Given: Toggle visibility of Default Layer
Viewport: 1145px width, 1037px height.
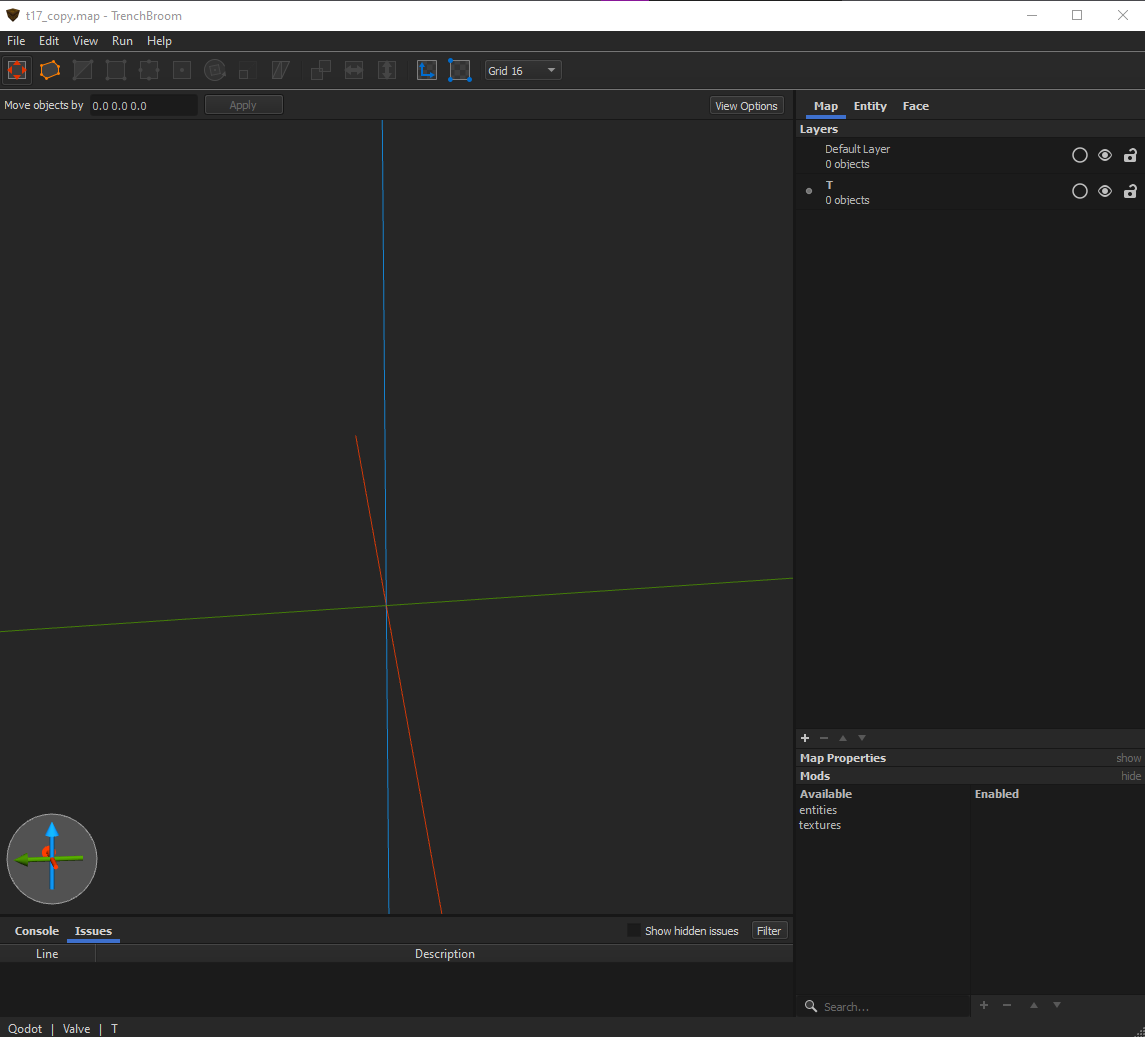Looking at the screenshot, I should (1105, 155).
